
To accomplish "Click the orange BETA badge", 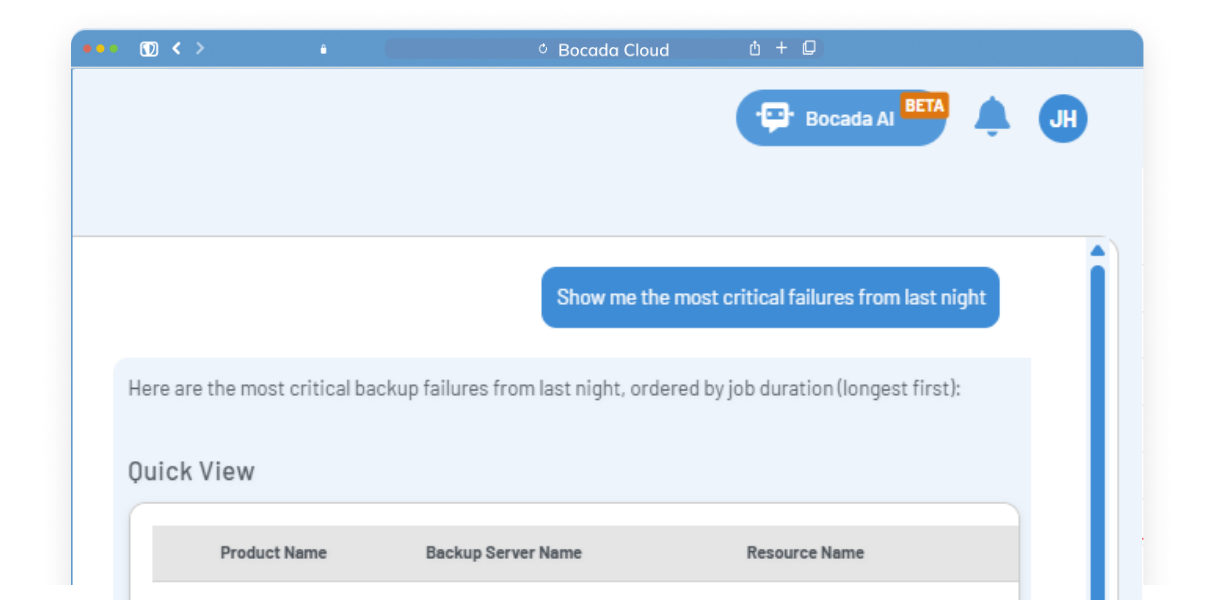I will [924, 106].
